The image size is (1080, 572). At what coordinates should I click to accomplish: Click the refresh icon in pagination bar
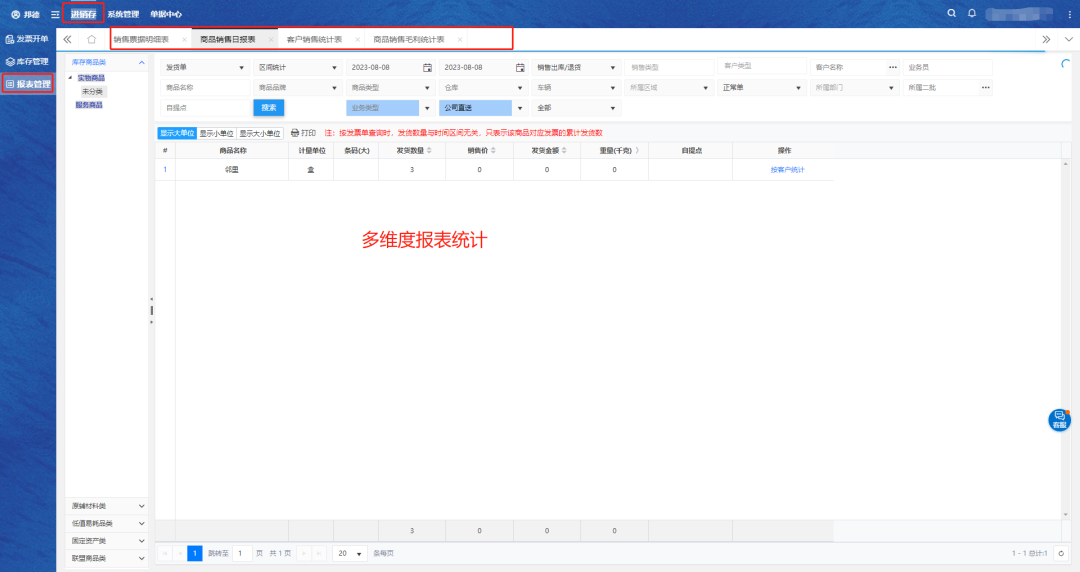tap(1061, 553)
